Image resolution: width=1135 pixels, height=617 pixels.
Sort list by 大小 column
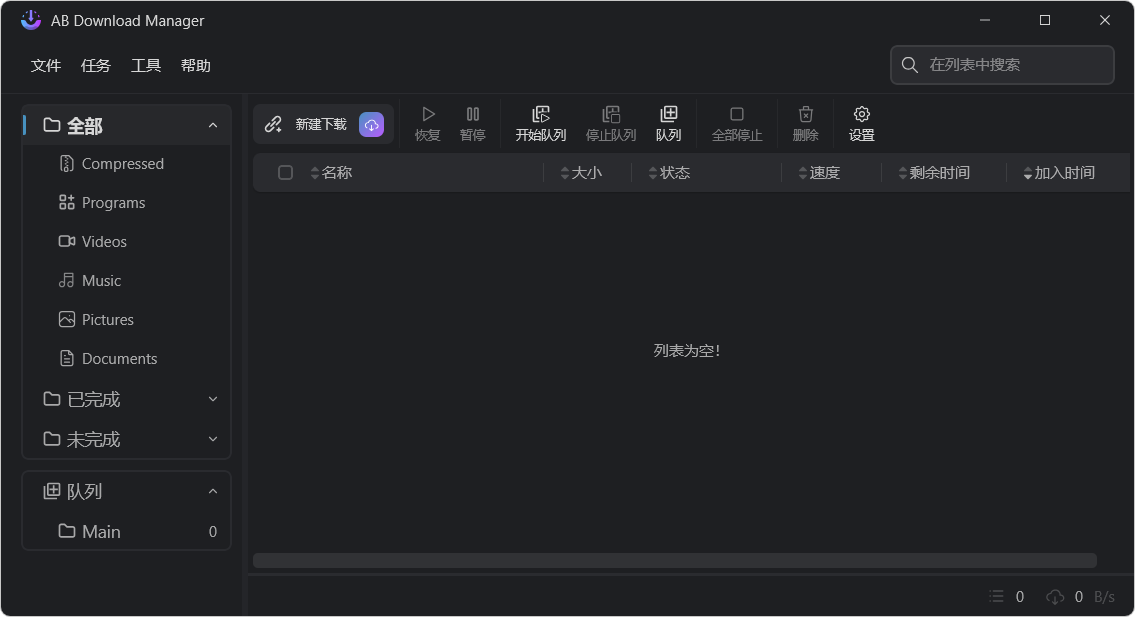(581, 173)
